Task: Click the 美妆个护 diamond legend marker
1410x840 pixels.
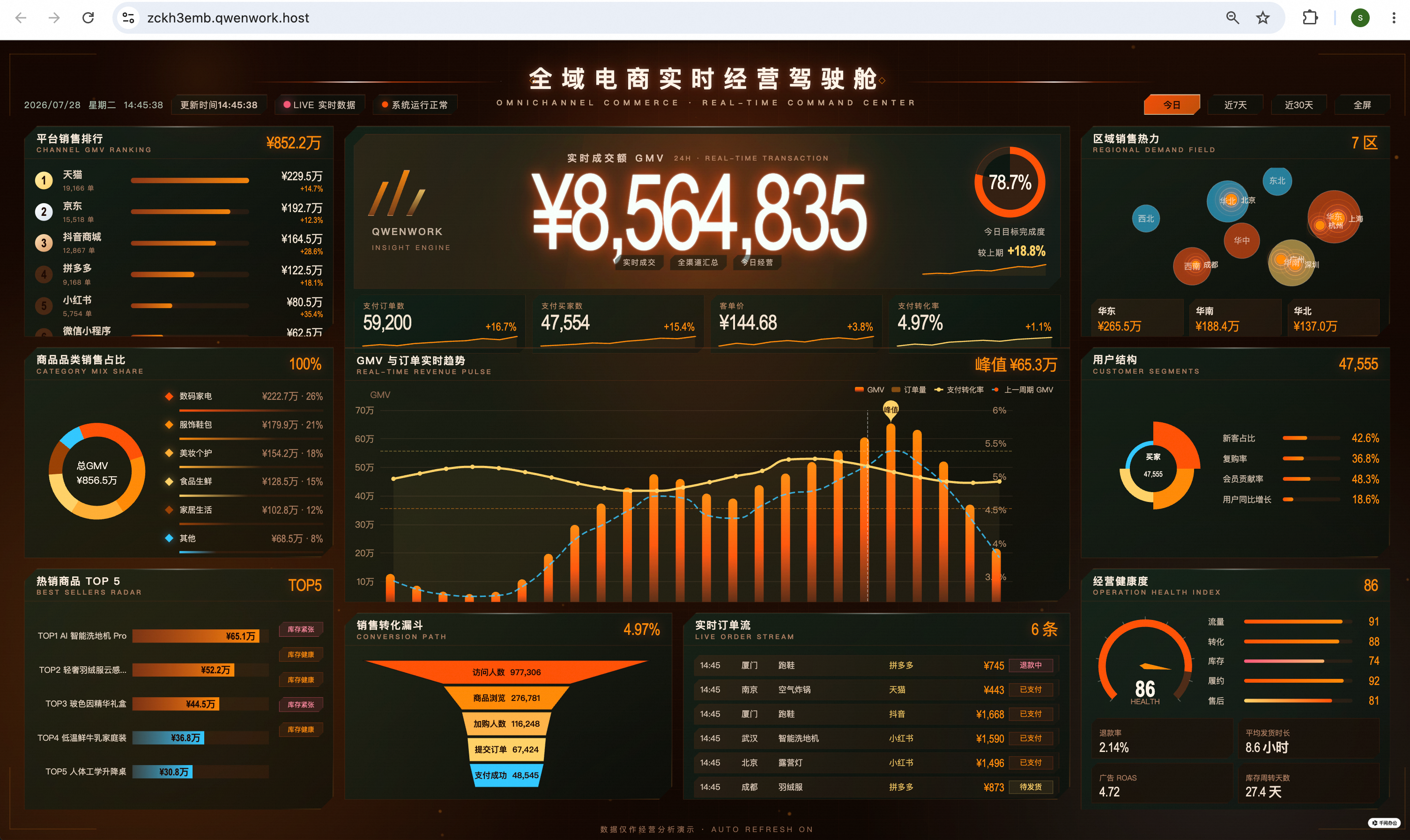Action: click(169, 453)
